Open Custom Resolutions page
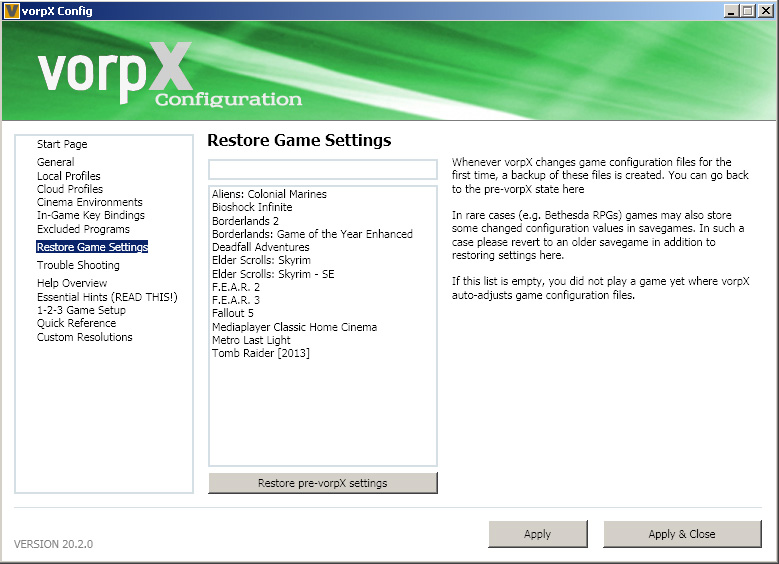Image resolution: width=779 pixels, height=564 pixels. pos(84,337)
